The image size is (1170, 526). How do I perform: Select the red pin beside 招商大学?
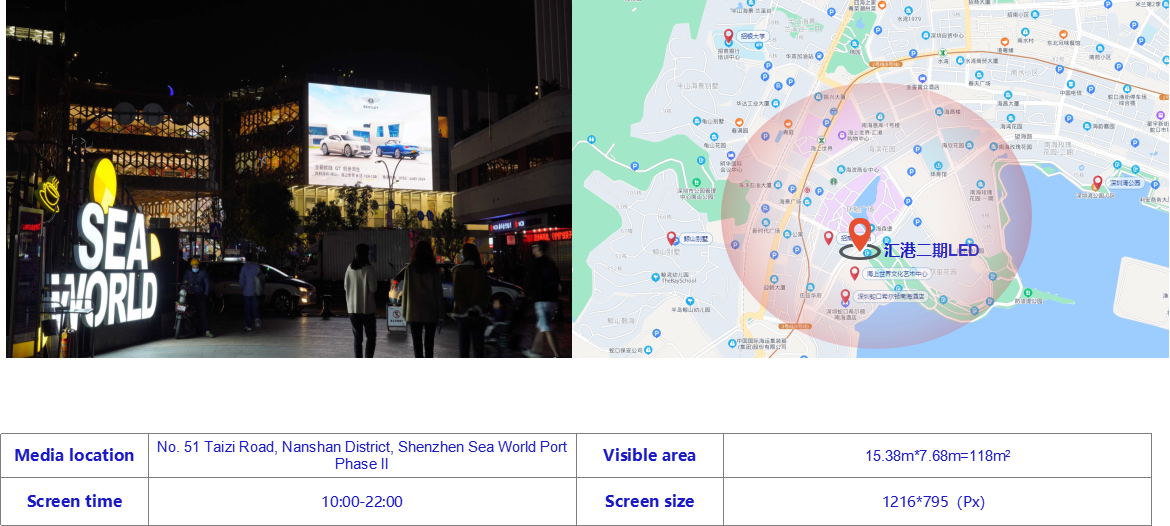[x=729, y=35]
